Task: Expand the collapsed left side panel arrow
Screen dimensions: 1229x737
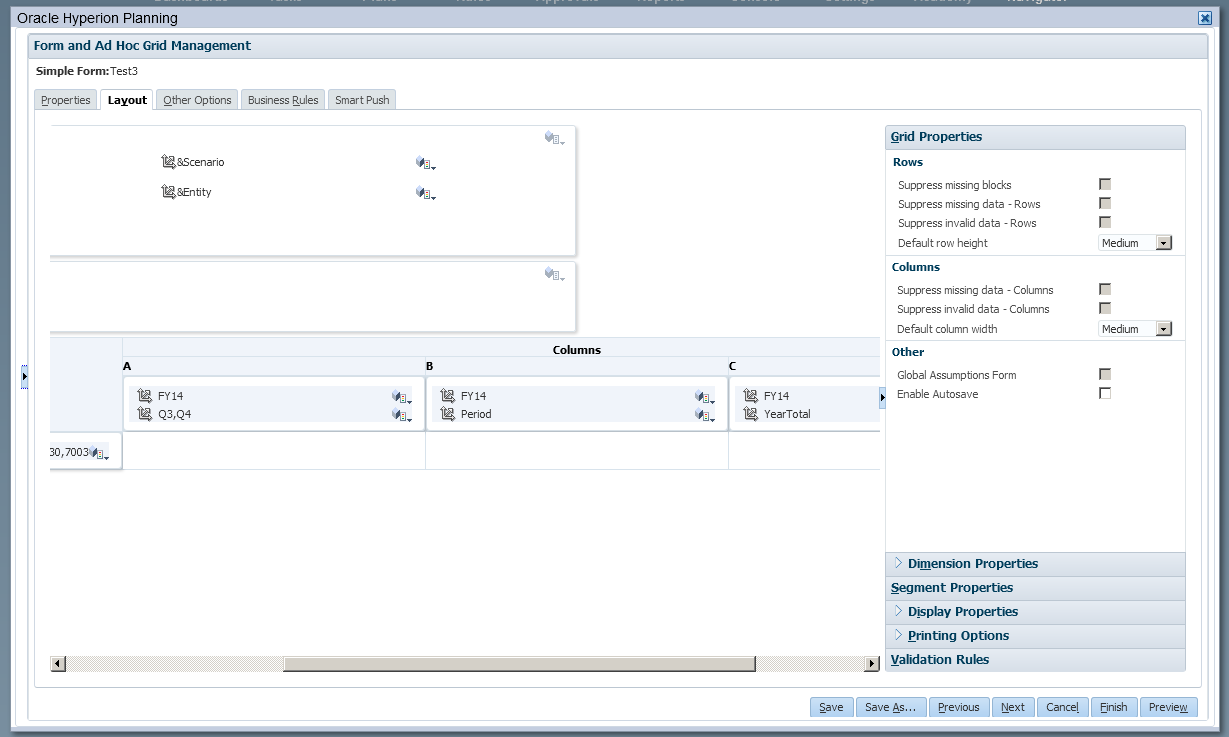Action: [25, 377]
